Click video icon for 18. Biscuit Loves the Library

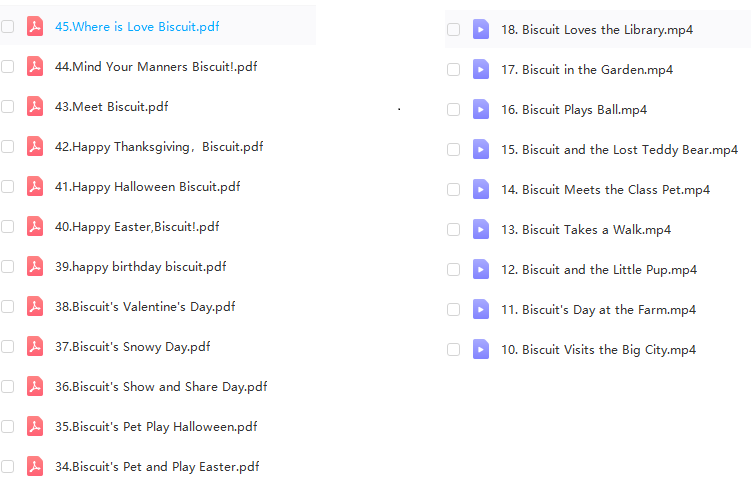(x=481, y=29)
